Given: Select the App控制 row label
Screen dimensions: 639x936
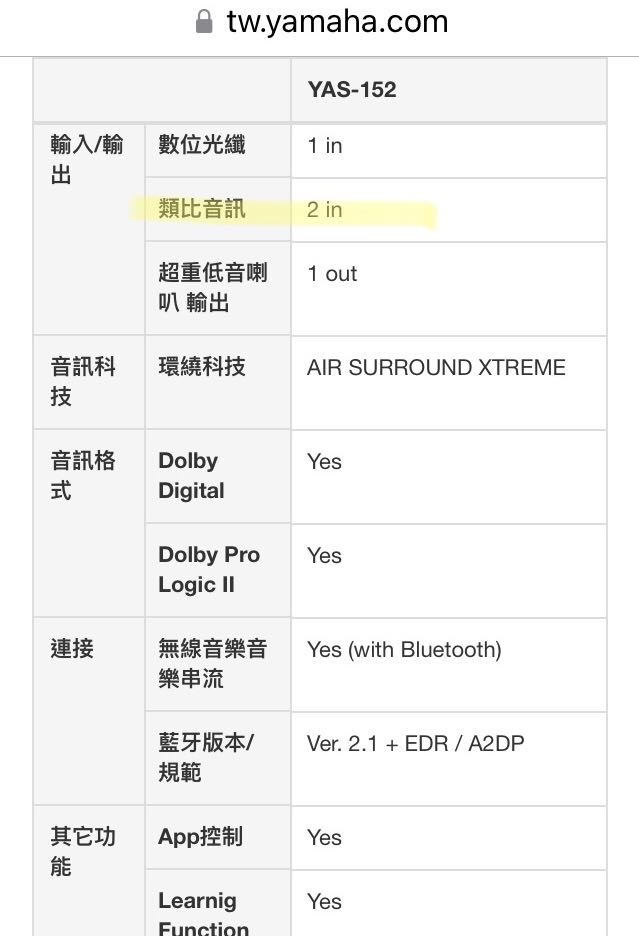Looking at the screenshot, I should 200,837.
